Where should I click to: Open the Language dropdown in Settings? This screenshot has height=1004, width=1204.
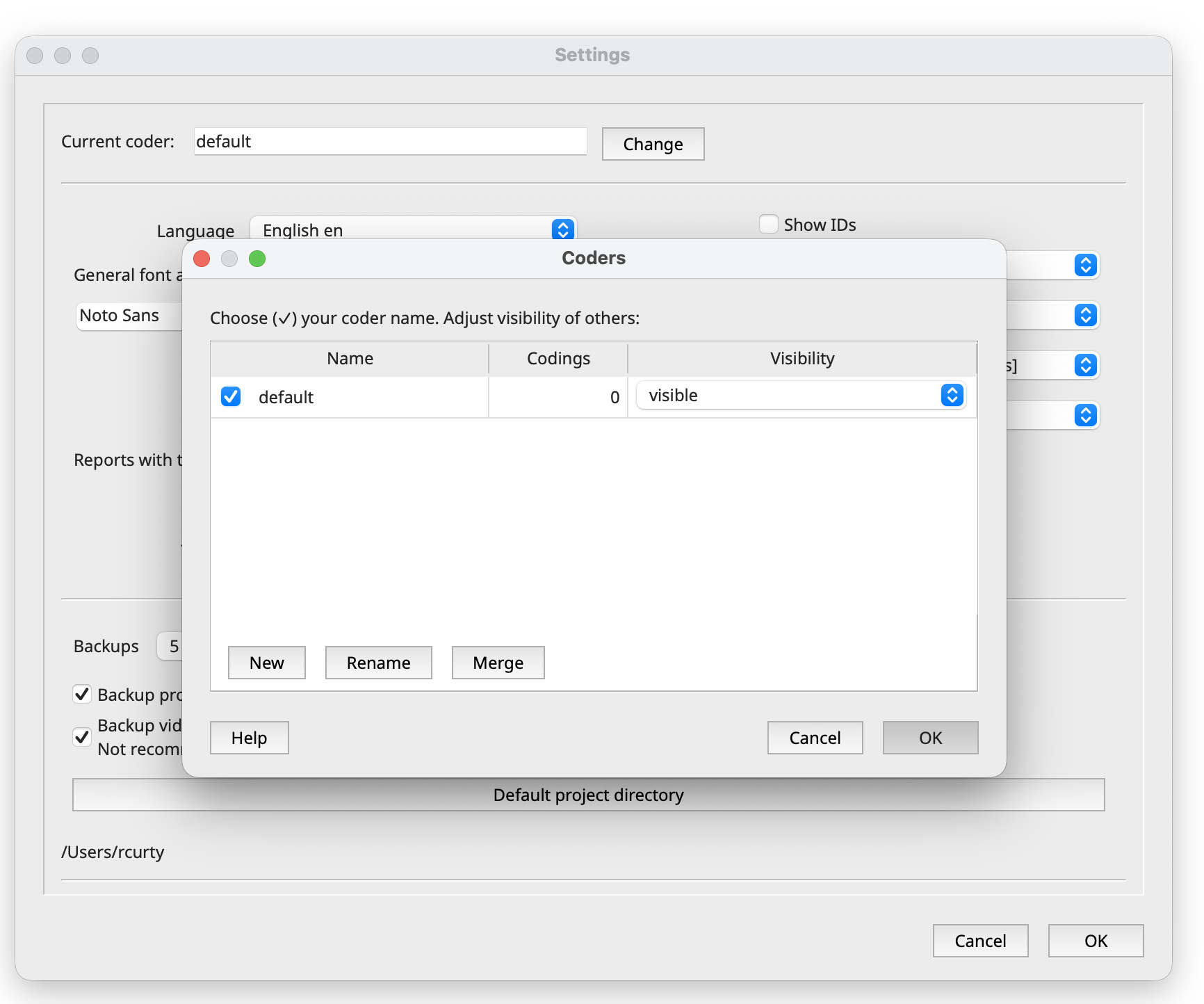click(x=413, y=229)
